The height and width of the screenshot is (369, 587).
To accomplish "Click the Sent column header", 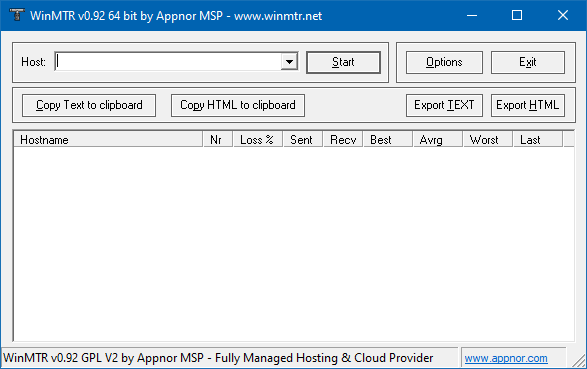I will coord(303,140).
